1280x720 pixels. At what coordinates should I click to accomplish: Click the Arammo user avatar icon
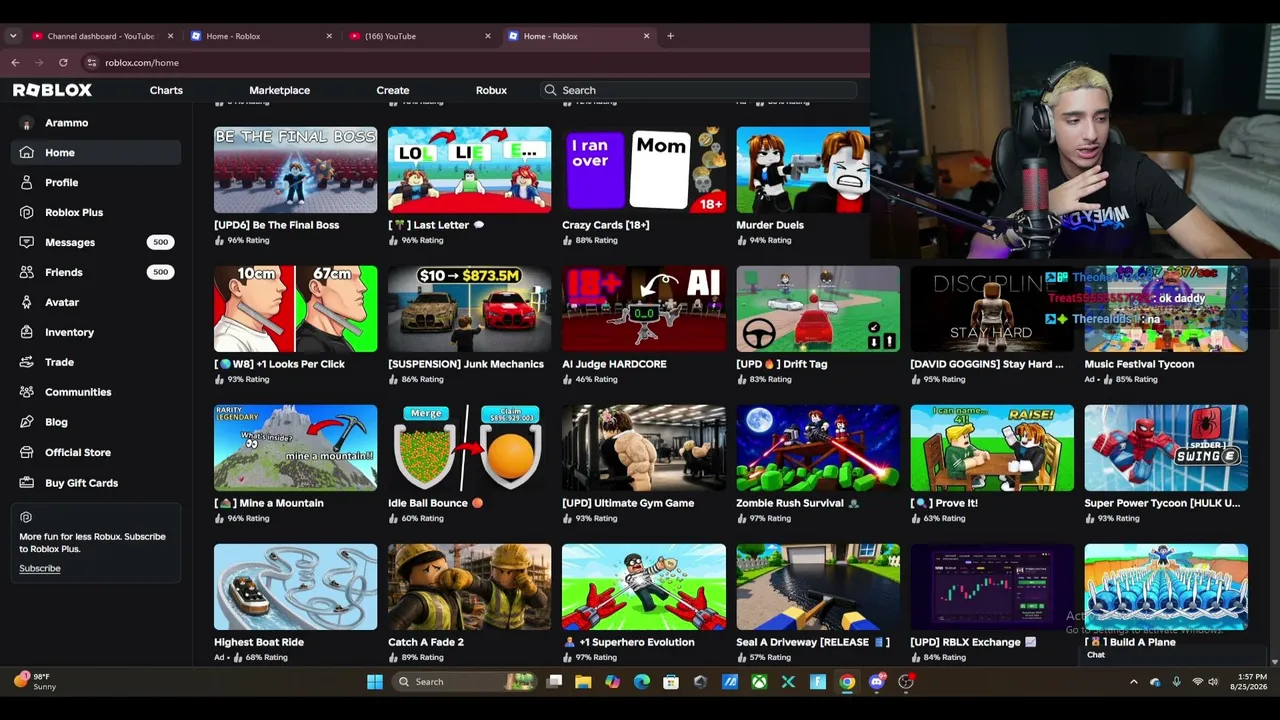click(x=26, y=122)
